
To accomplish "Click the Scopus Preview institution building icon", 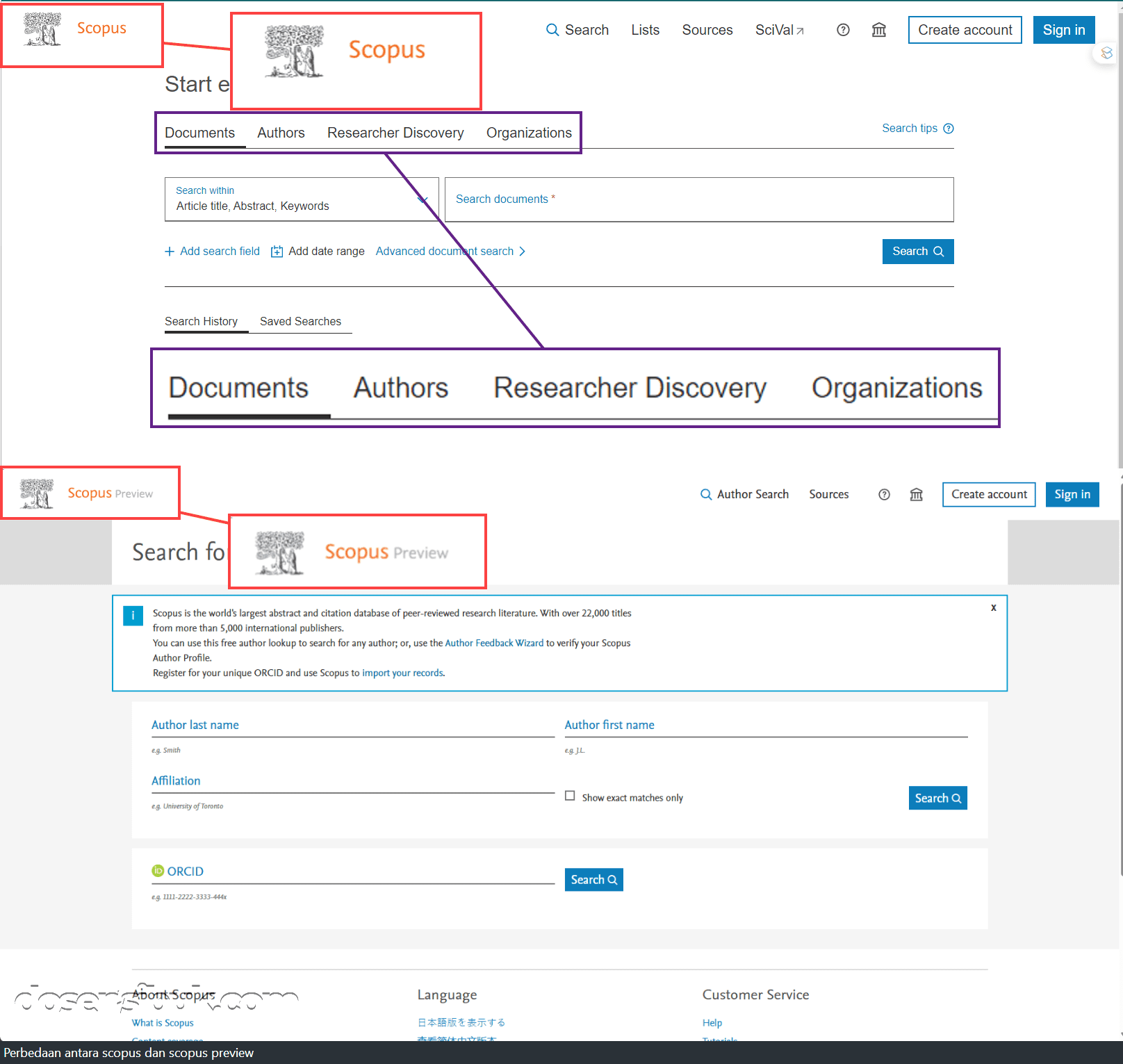I will point(917,494).
